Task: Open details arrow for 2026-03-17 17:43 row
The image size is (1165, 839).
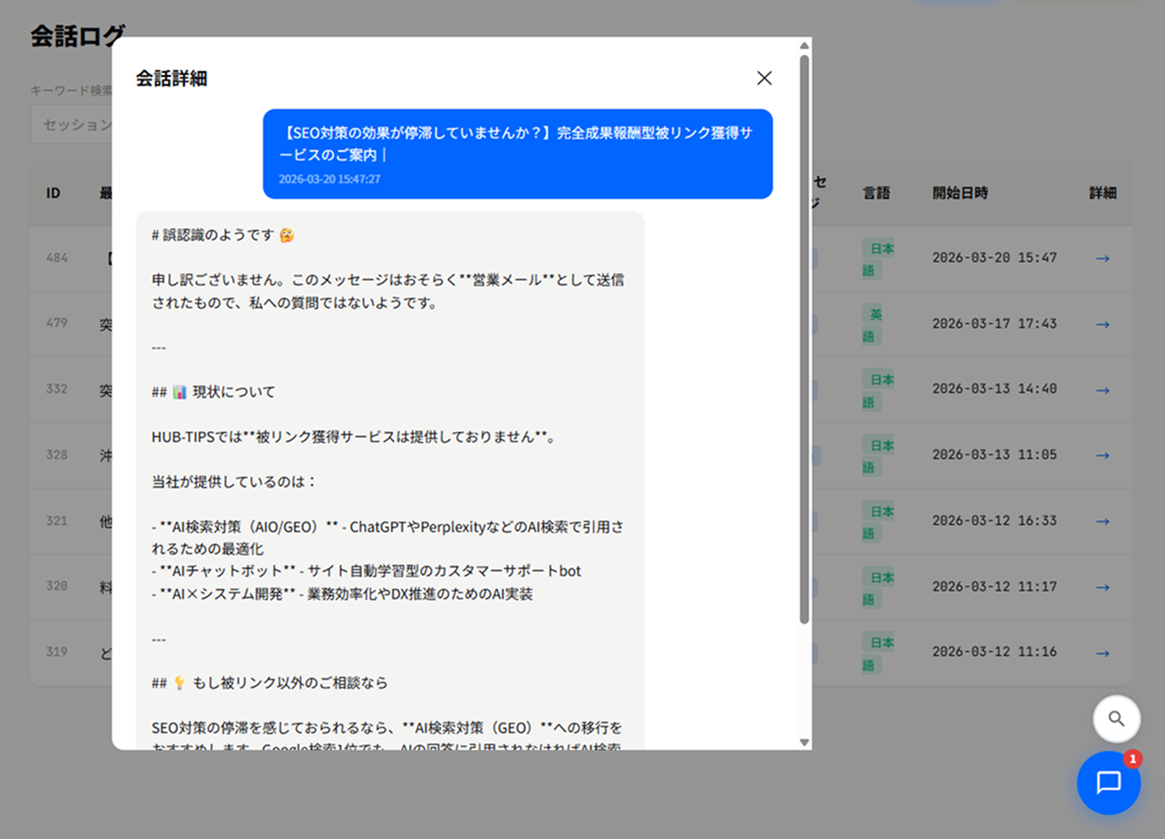Action: (1103, 324)
